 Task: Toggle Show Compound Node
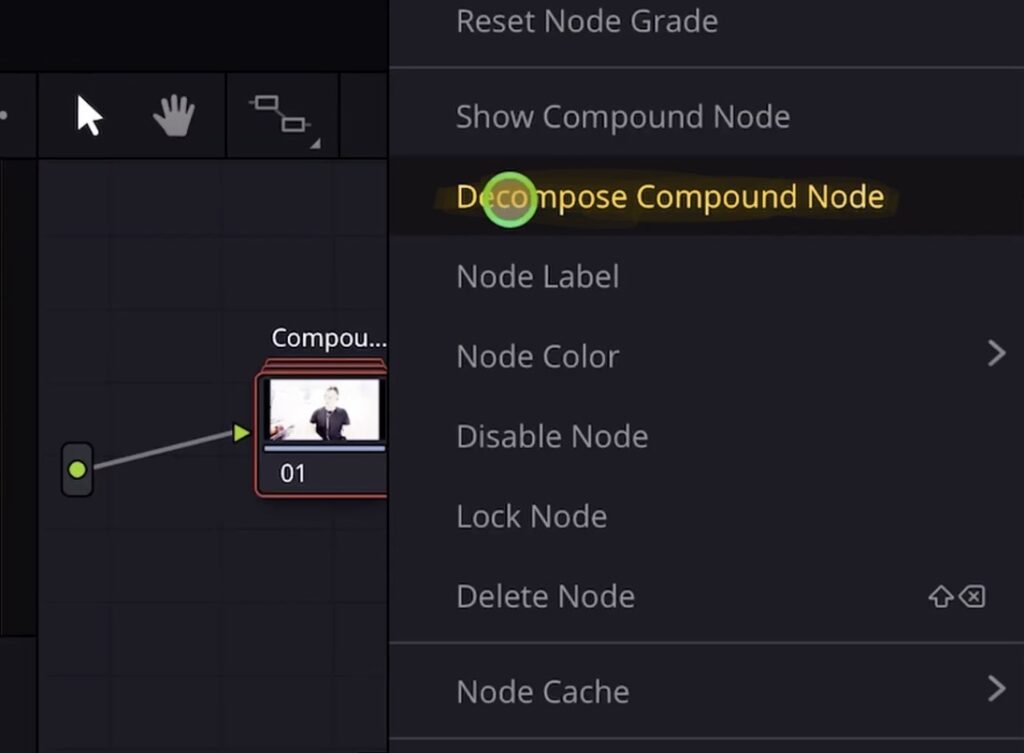[x=622, y=116]
